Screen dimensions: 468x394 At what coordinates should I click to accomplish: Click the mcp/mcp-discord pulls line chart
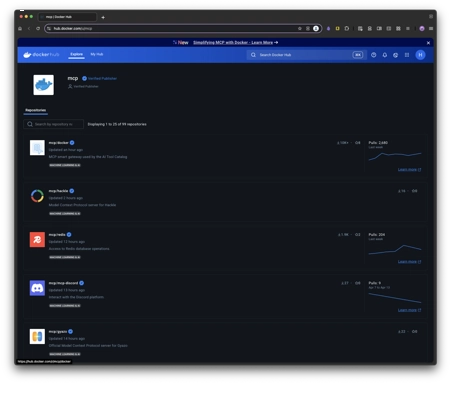pos(395,298)
